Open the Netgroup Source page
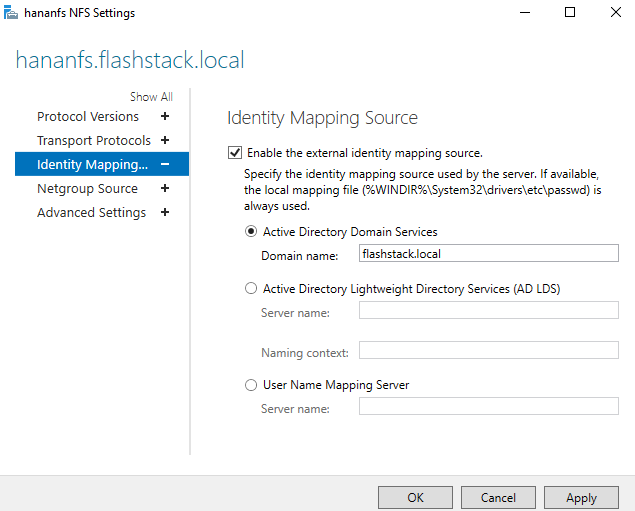This screenshot has height=511, width=635. point(87,188)
